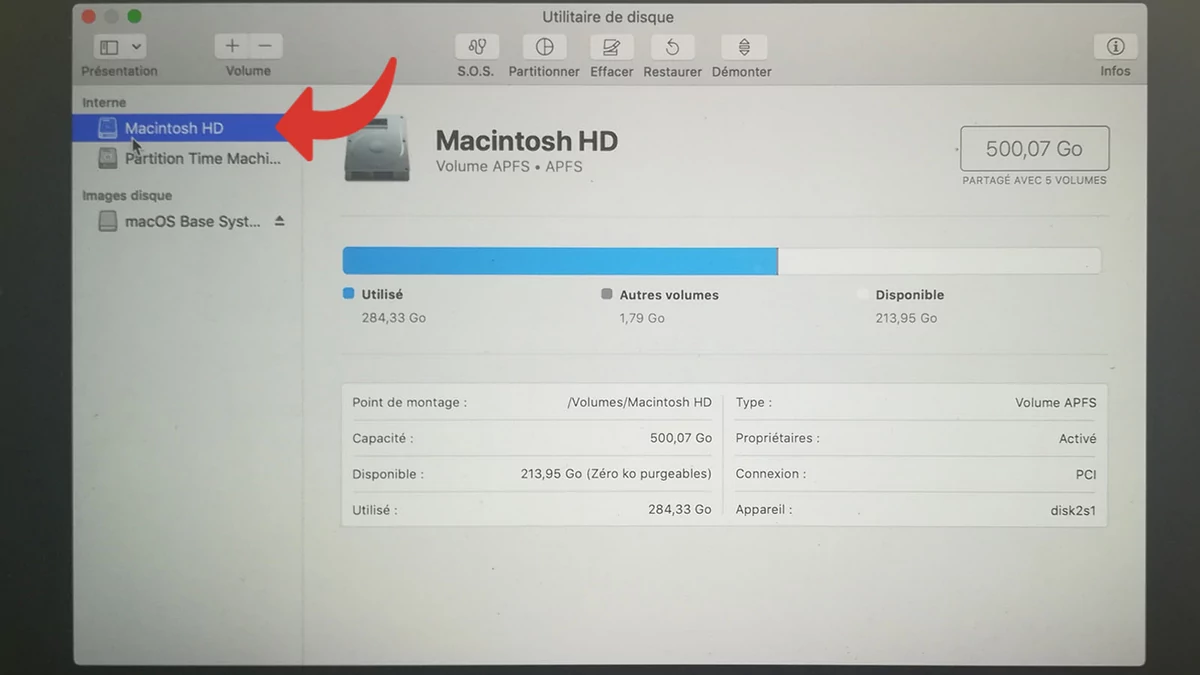The width and height of the screenshot is (1200, 675).
Task: Click the Propriétaires 'Activé' value
Action: tap(1078, 438)
